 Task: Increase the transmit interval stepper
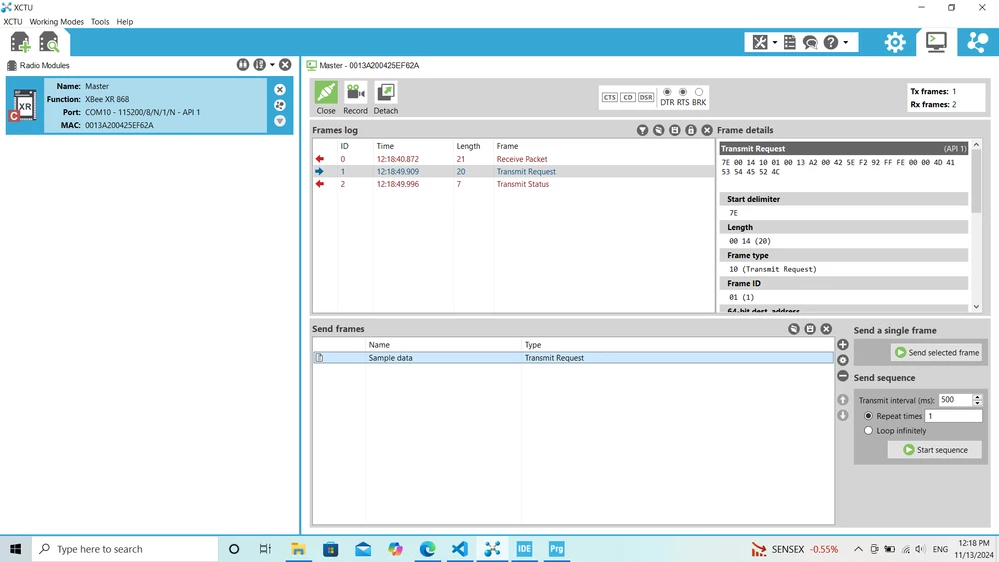(977, 397)
